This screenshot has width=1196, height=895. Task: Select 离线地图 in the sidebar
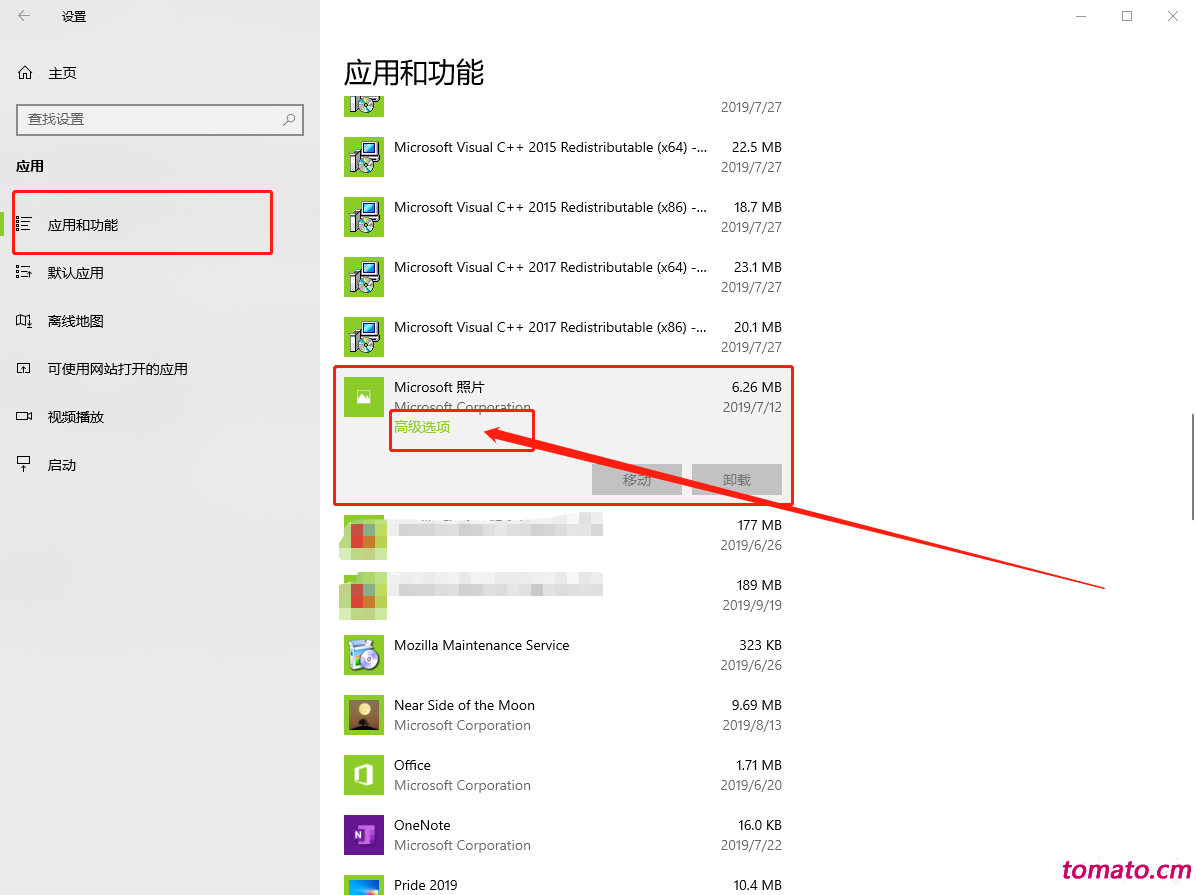point(76,321)
